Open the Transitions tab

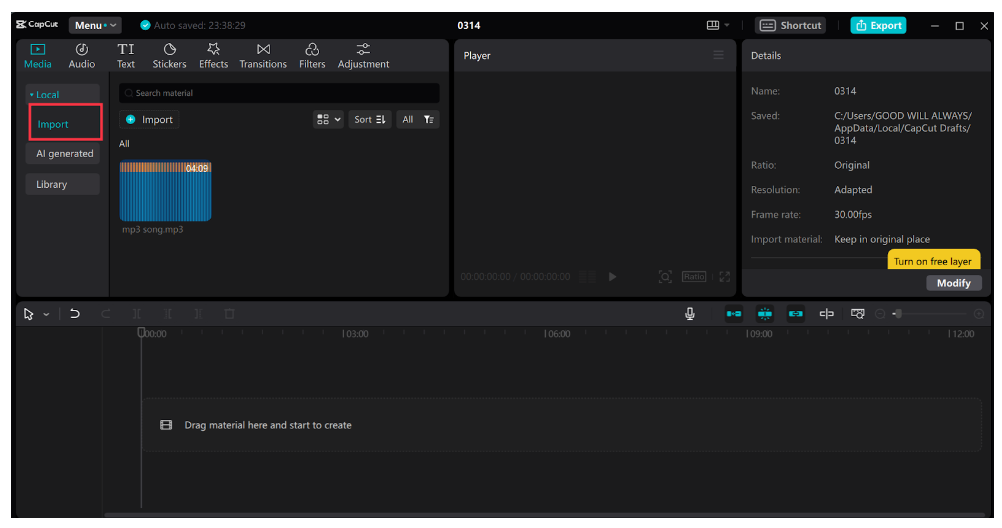coord(263,56)
